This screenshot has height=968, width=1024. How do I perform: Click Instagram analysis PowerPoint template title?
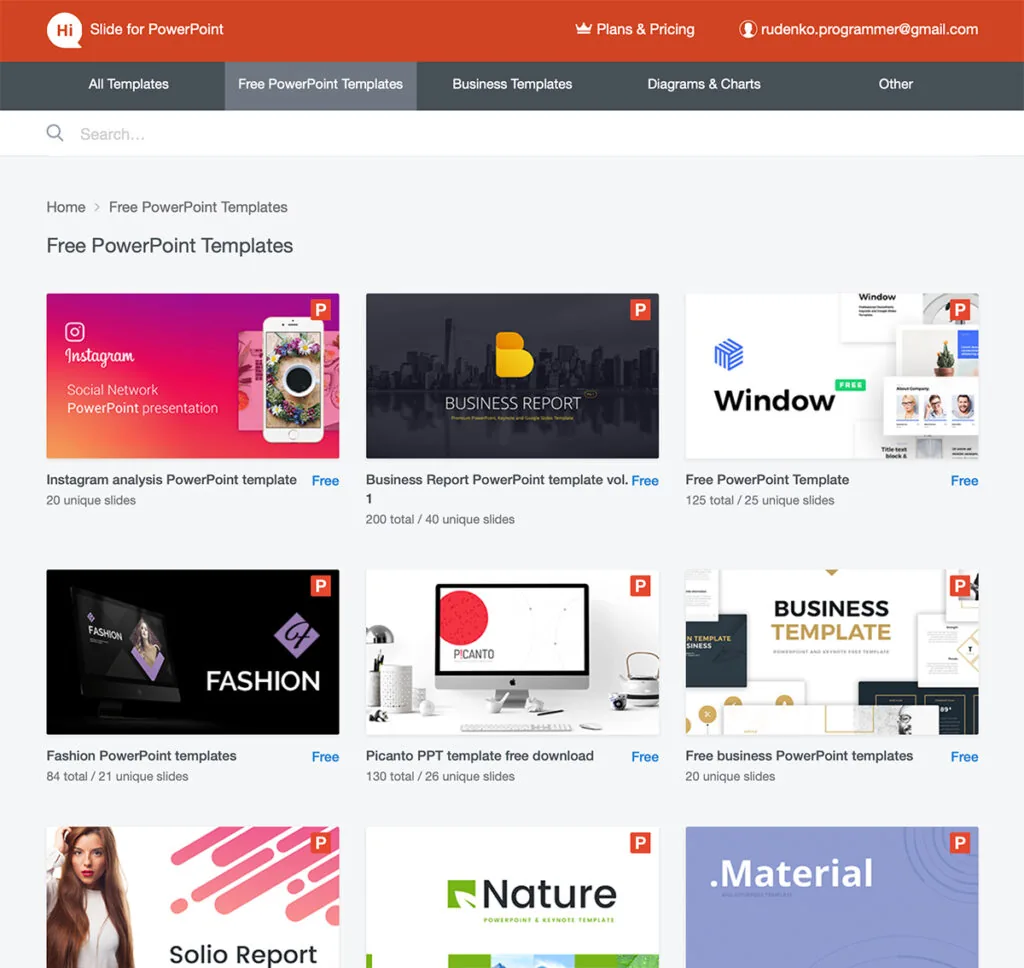click(x=171, y=480)
